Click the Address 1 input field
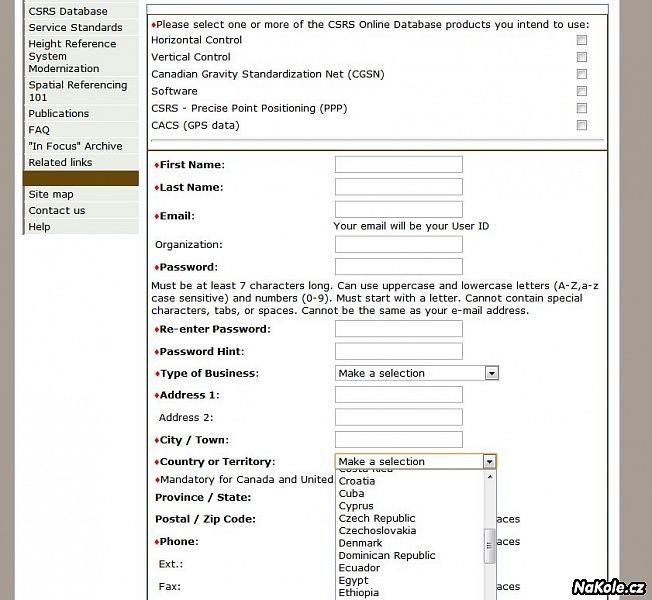Viewport: 652px width, 600px height. click(x=399, y=395)
